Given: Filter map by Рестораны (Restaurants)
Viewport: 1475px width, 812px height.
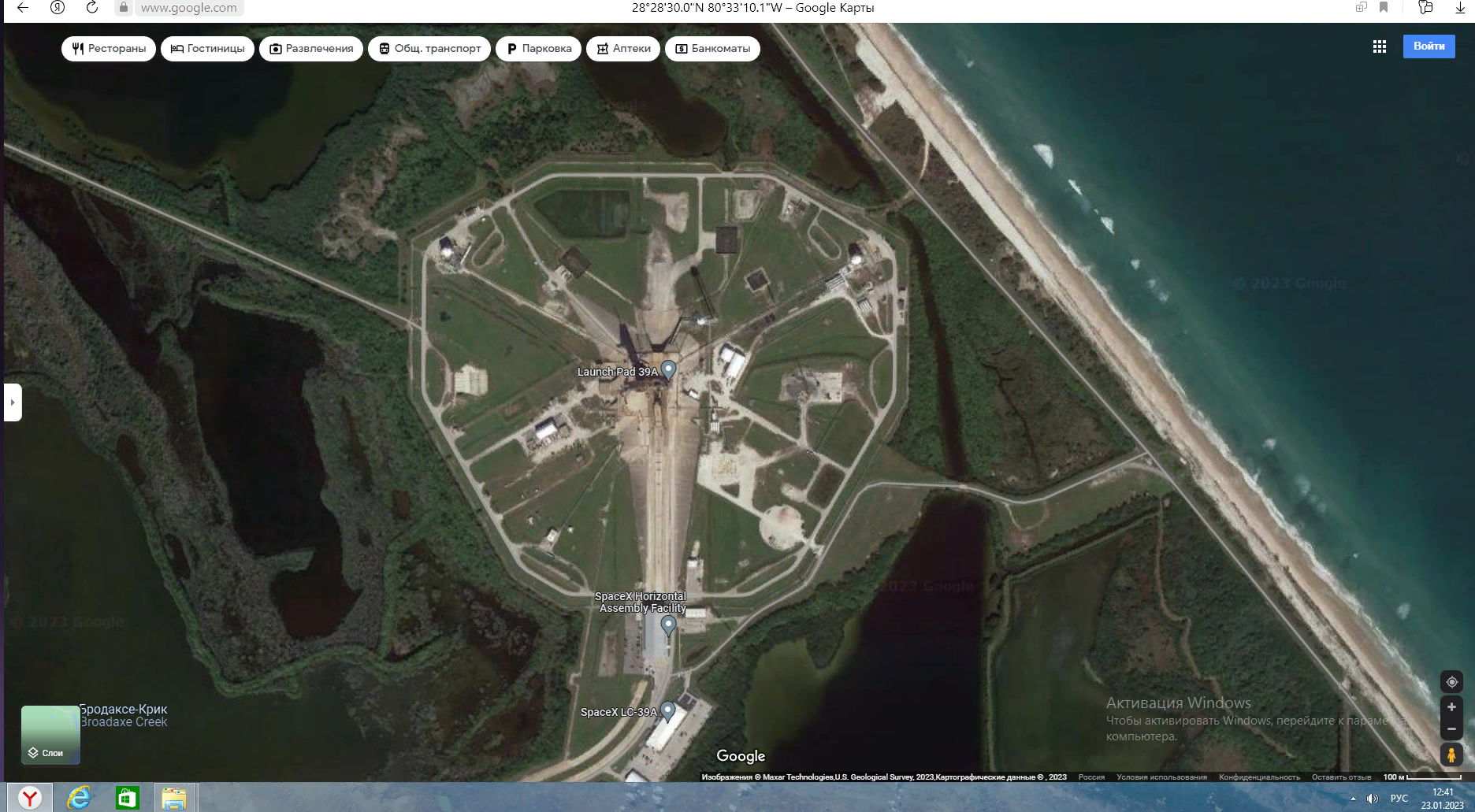Looking at the screenshot, I should (x=109, y=49).
